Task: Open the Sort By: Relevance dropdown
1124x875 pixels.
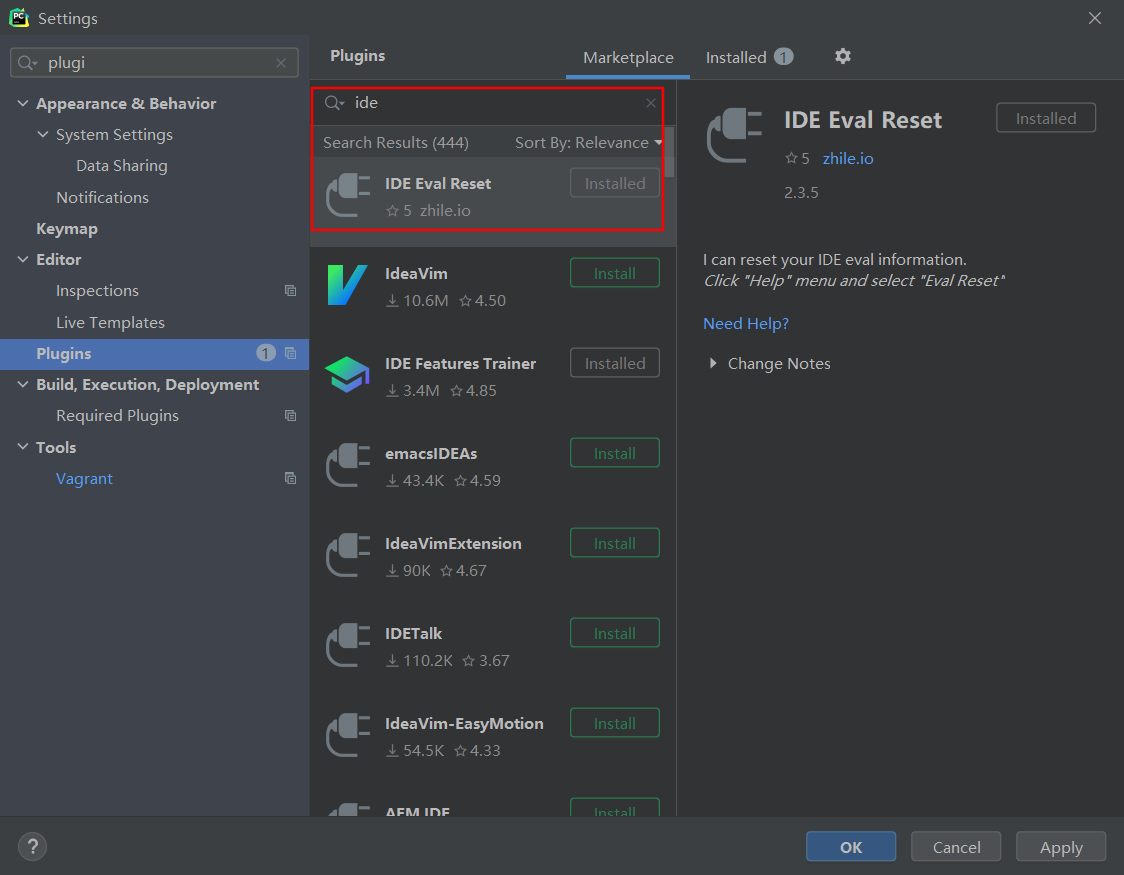Action: pyautogui.click(x=588, y=143)
